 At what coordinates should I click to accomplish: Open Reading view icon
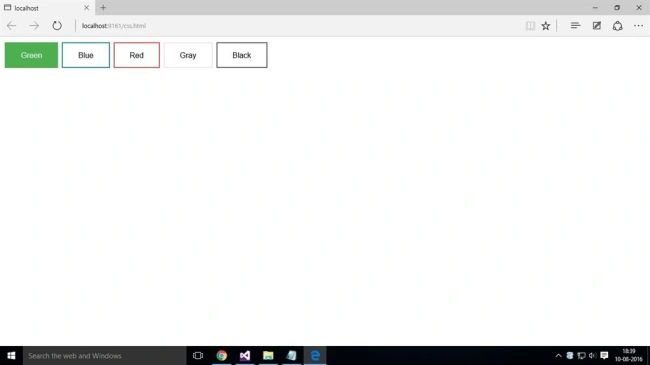(x=530, y=26)
